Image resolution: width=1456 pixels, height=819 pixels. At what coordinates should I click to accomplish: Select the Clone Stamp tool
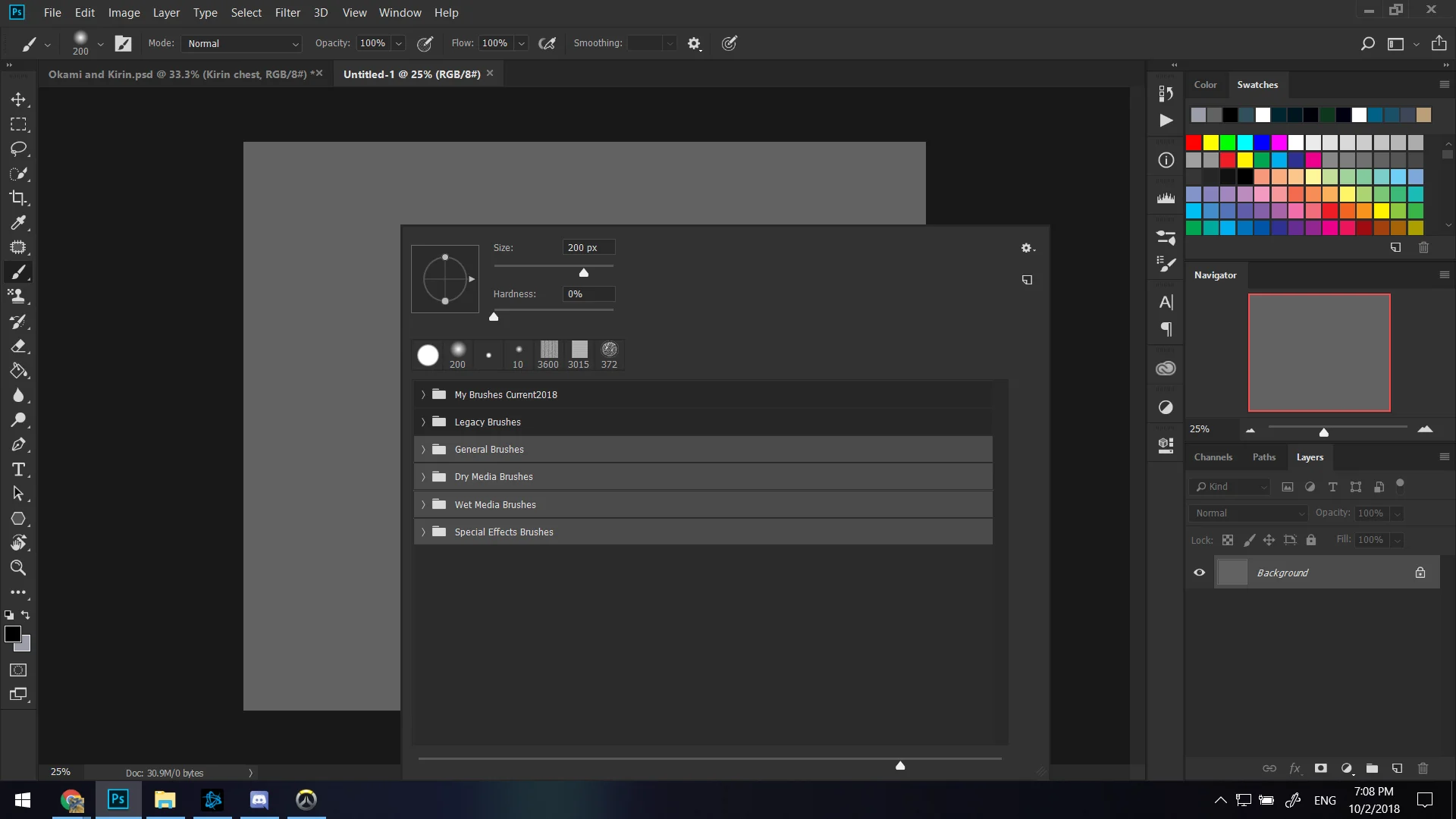pos(18,296)
